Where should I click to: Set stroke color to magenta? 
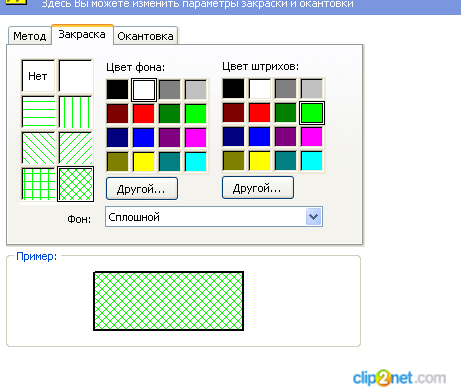[312, 137]
